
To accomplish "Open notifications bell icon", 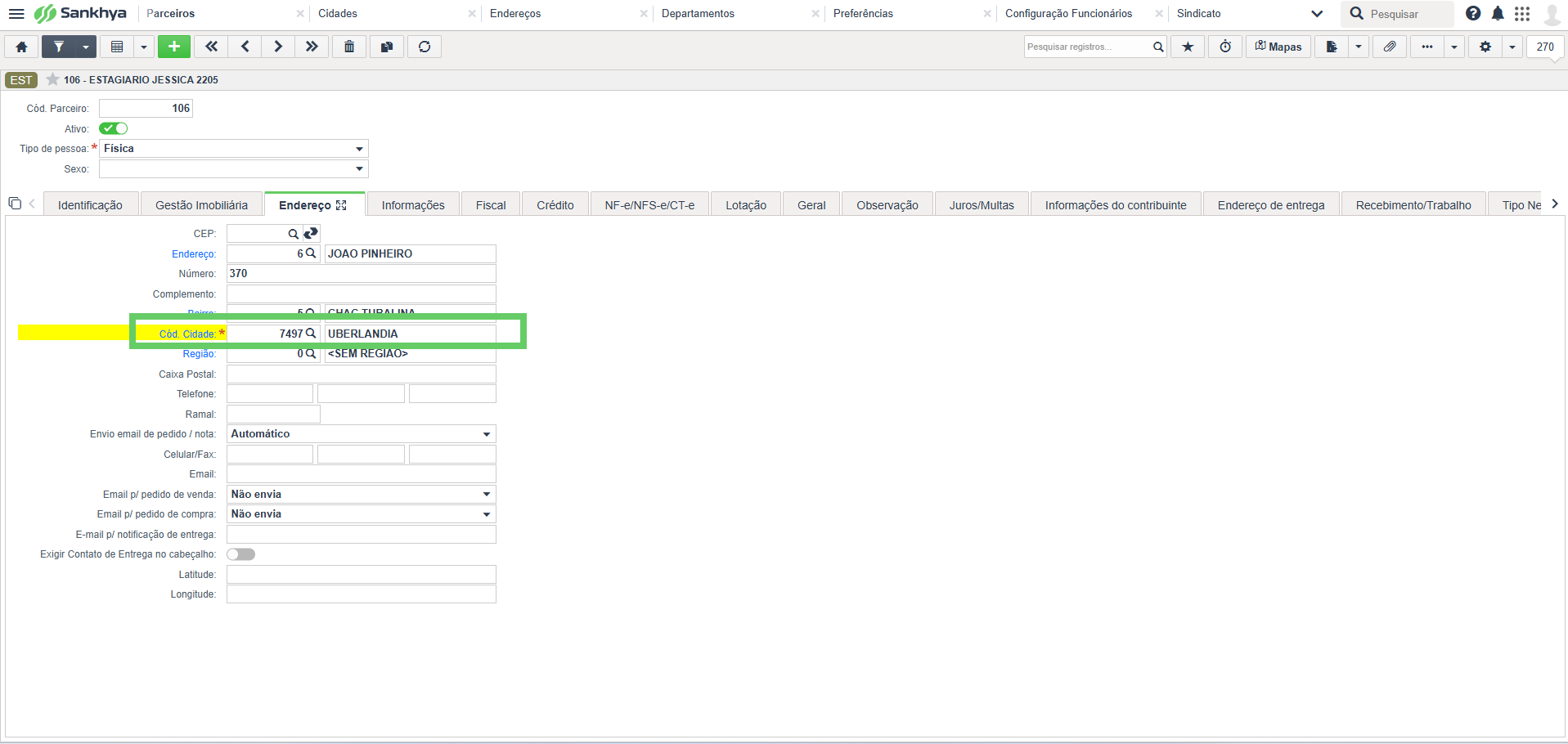I will pyautogui.click(x=1498, y=14).
